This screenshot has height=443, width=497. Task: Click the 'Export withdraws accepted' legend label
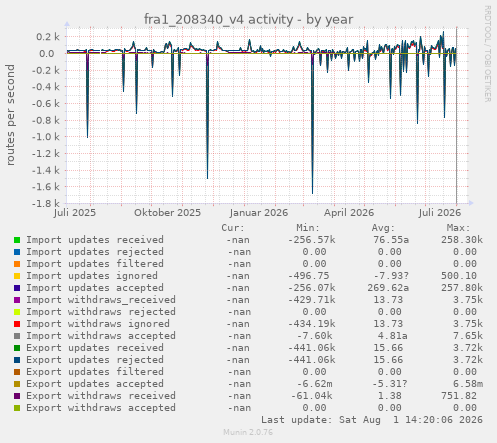click(x=101, y=408)
